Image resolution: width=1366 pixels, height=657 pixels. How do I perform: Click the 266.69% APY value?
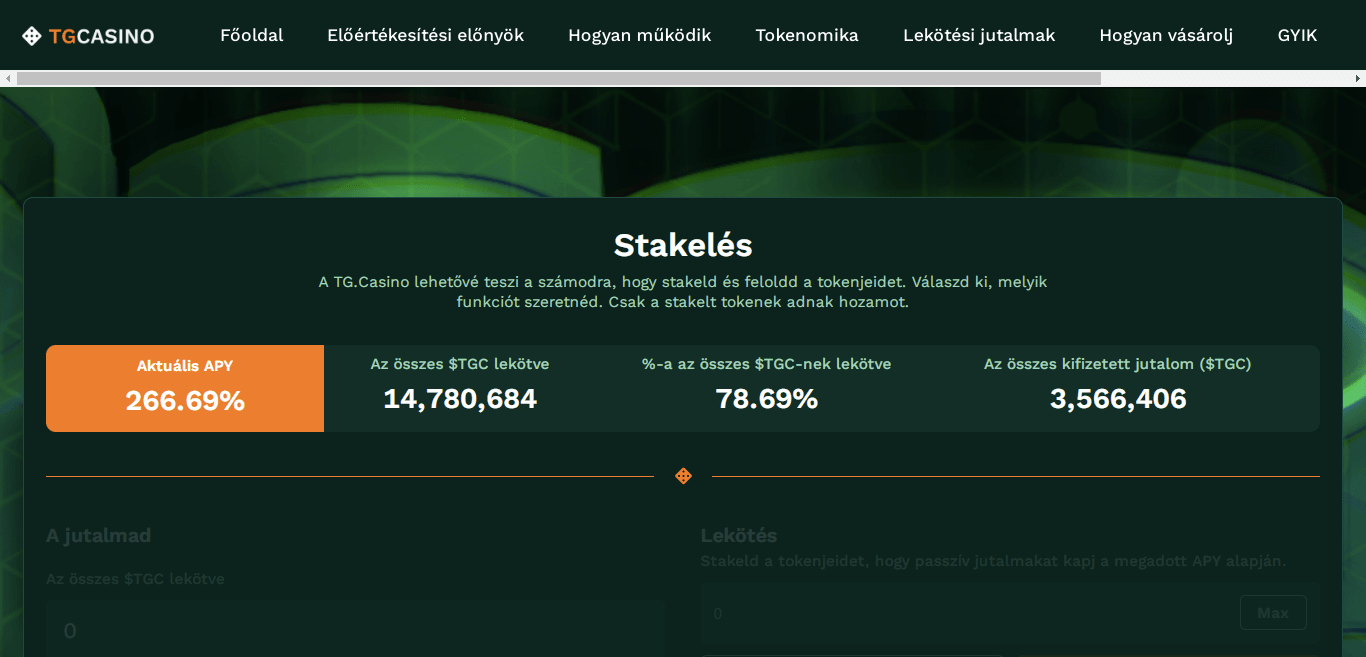click(x=185, y=401)
